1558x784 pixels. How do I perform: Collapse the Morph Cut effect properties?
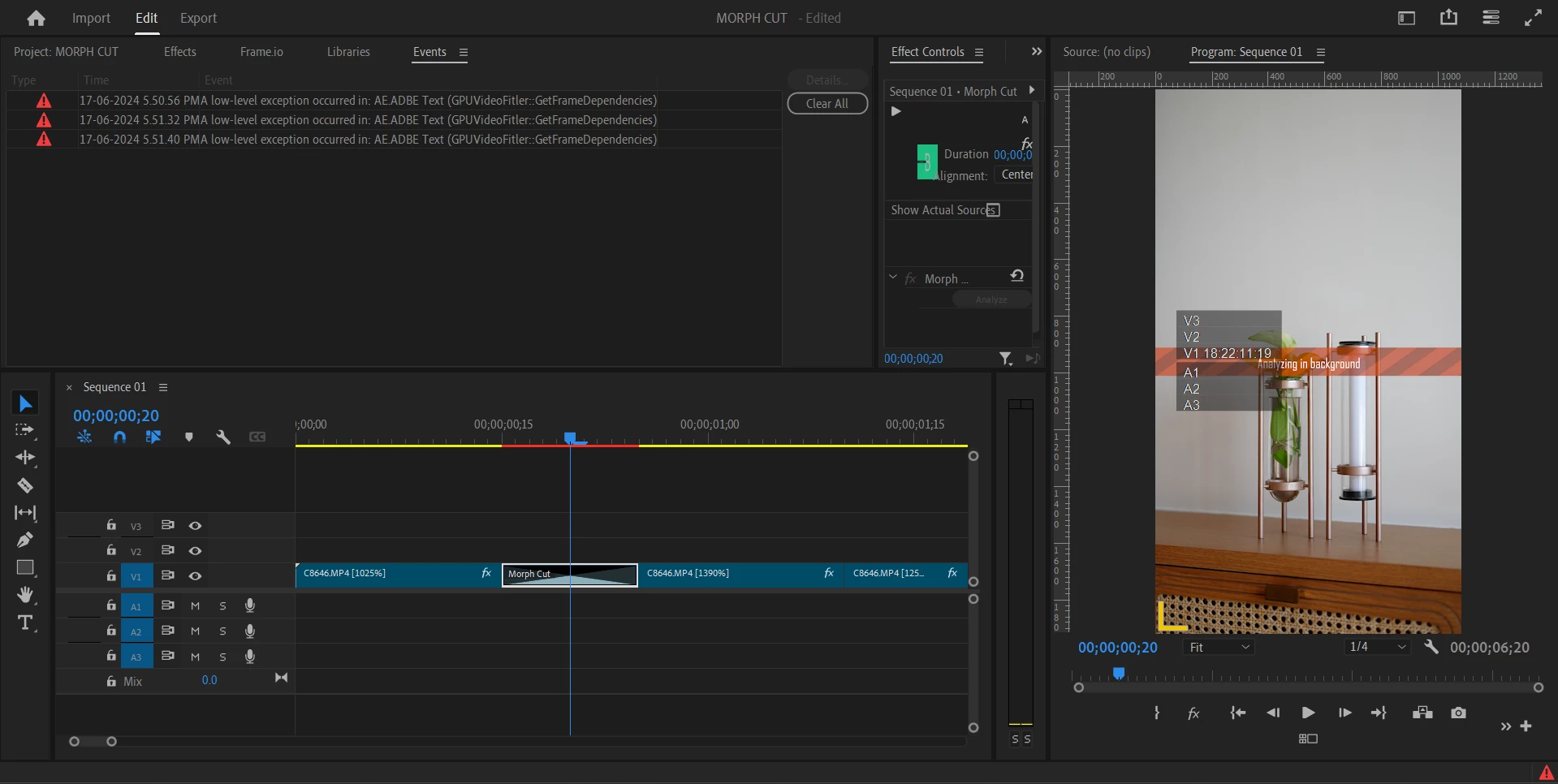pyautogui.click(x=893, y=278)
